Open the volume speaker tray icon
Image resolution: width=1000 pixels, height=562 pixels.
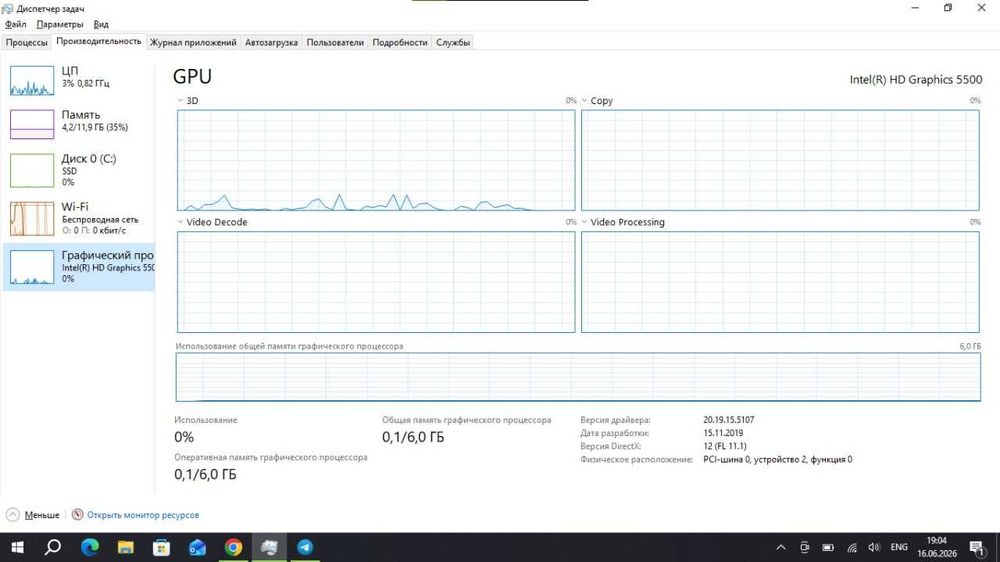(874, 547)
